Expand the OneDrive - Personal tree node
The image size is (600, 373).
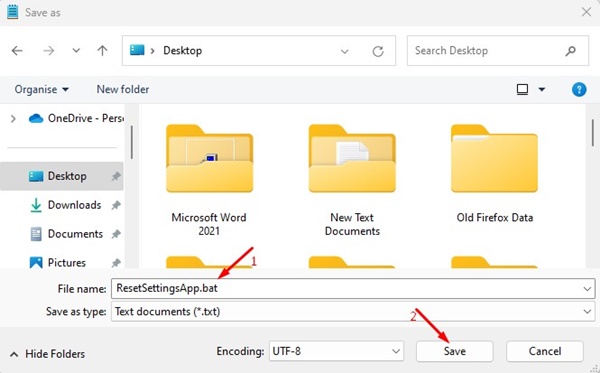tap(13, 119)
